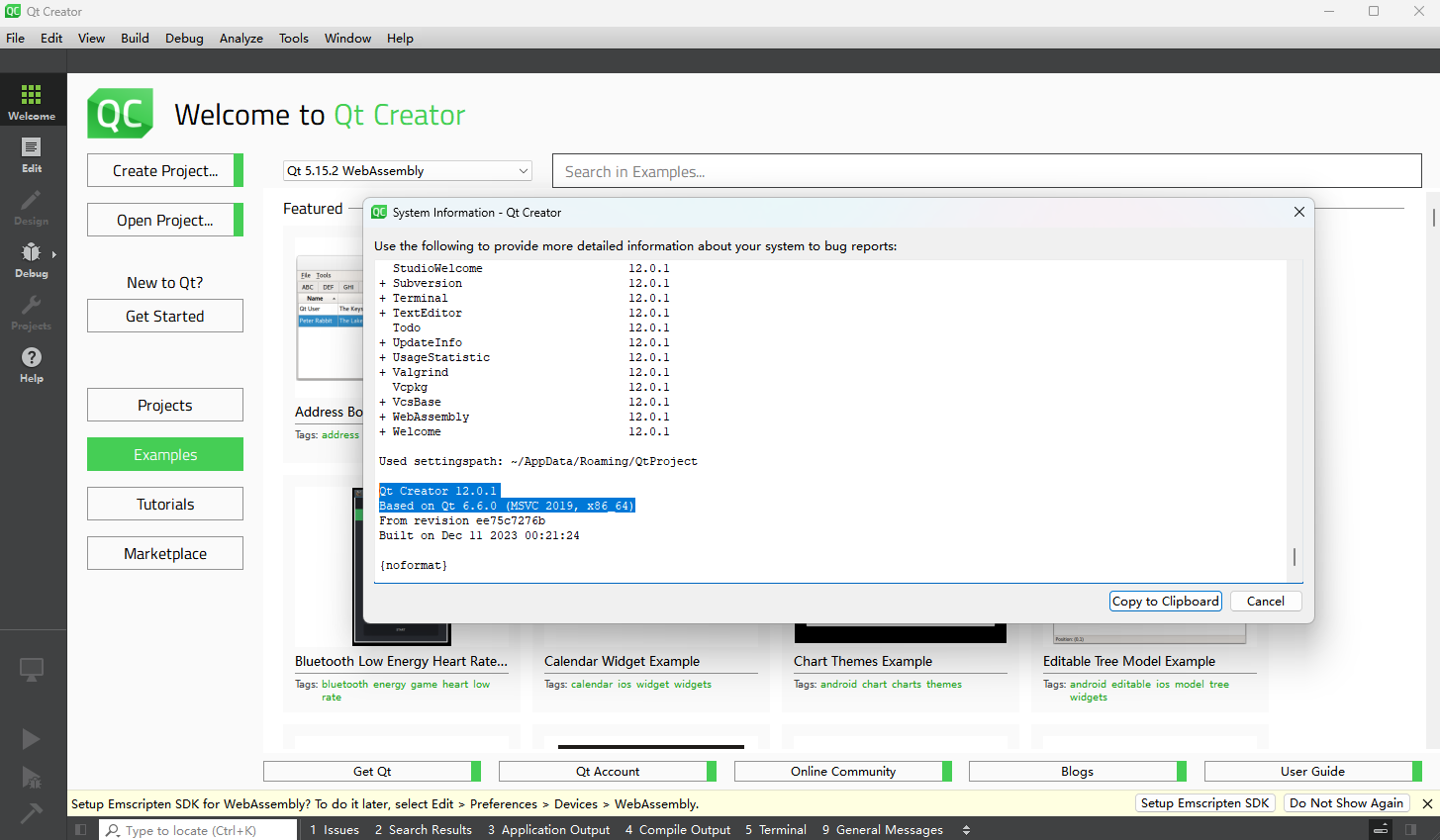Viewport: 1440px width, 840px height.
Task: Open the Build menu
Action: point(135,38)
